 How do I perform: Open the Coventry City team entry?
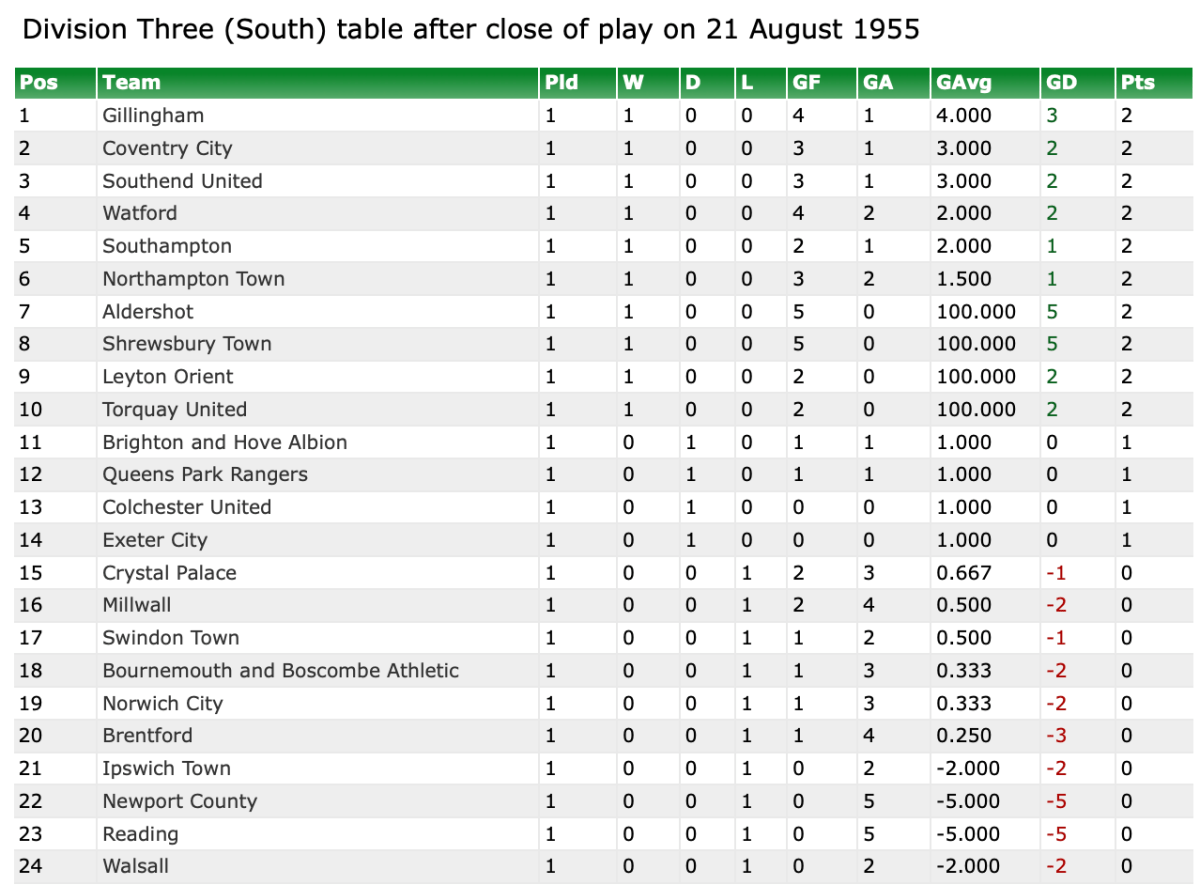coord(167,149)
